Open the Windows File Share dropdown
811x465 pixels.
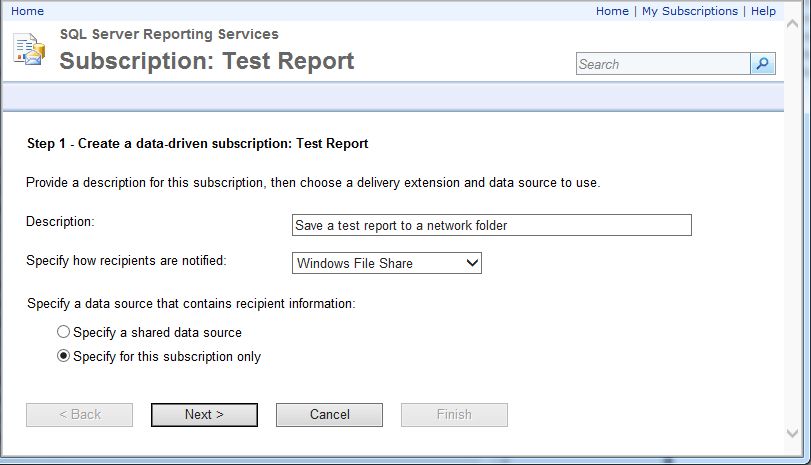[387, 263]
